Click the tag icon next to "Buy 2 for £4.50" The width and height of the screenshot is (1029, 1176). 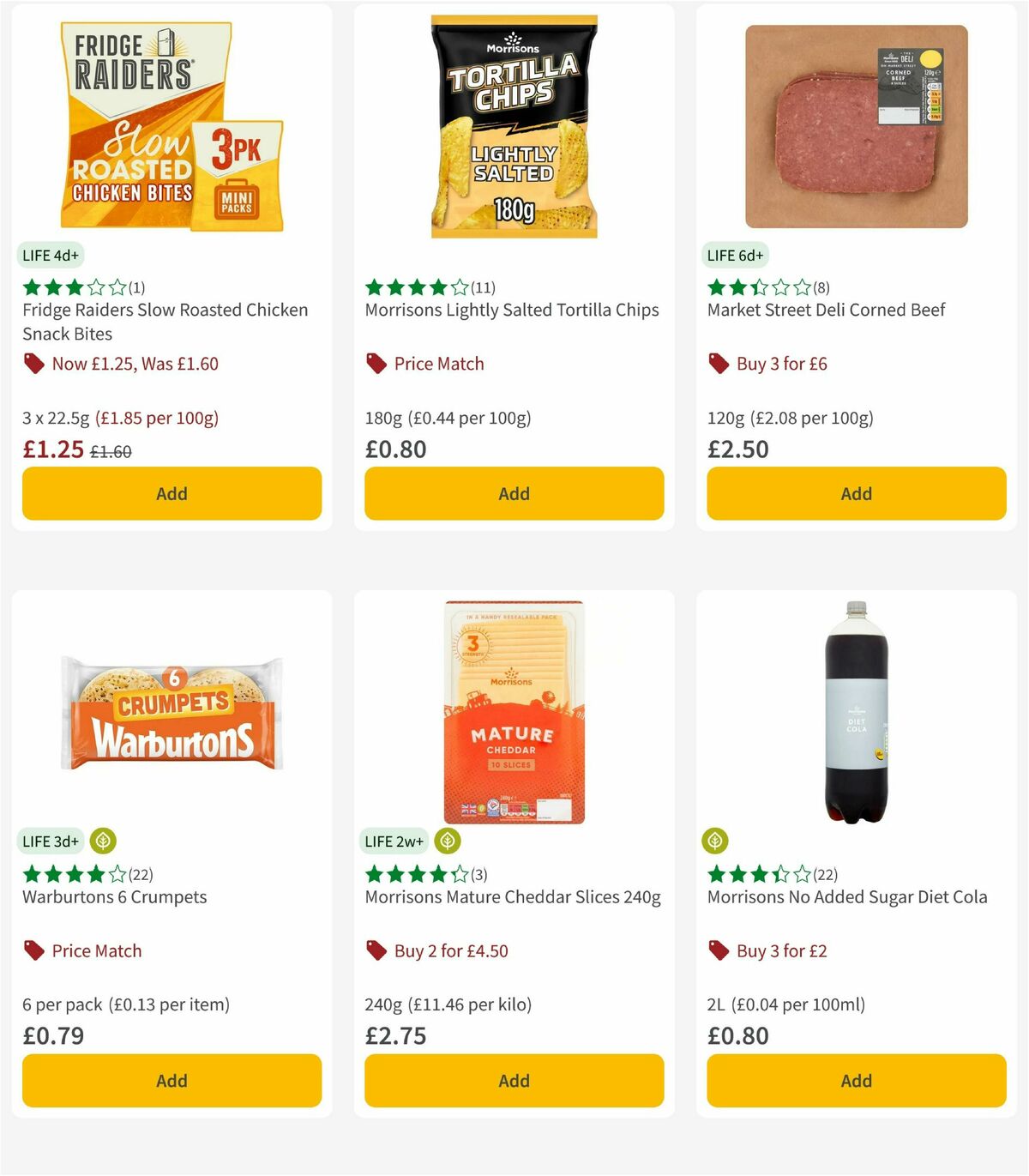point(376,950)
